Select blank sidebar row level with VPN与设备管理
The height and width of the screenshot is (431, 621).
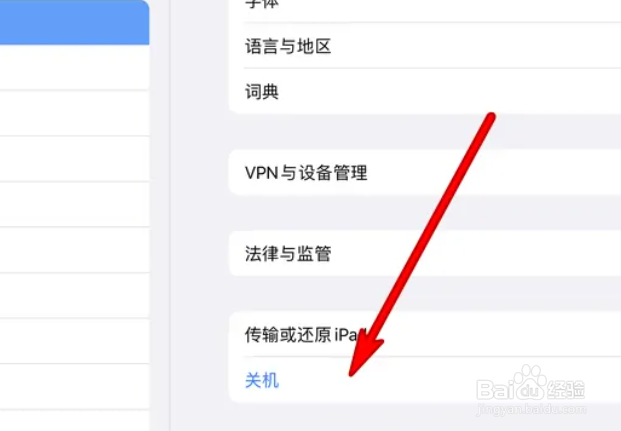tap(74, 159)
